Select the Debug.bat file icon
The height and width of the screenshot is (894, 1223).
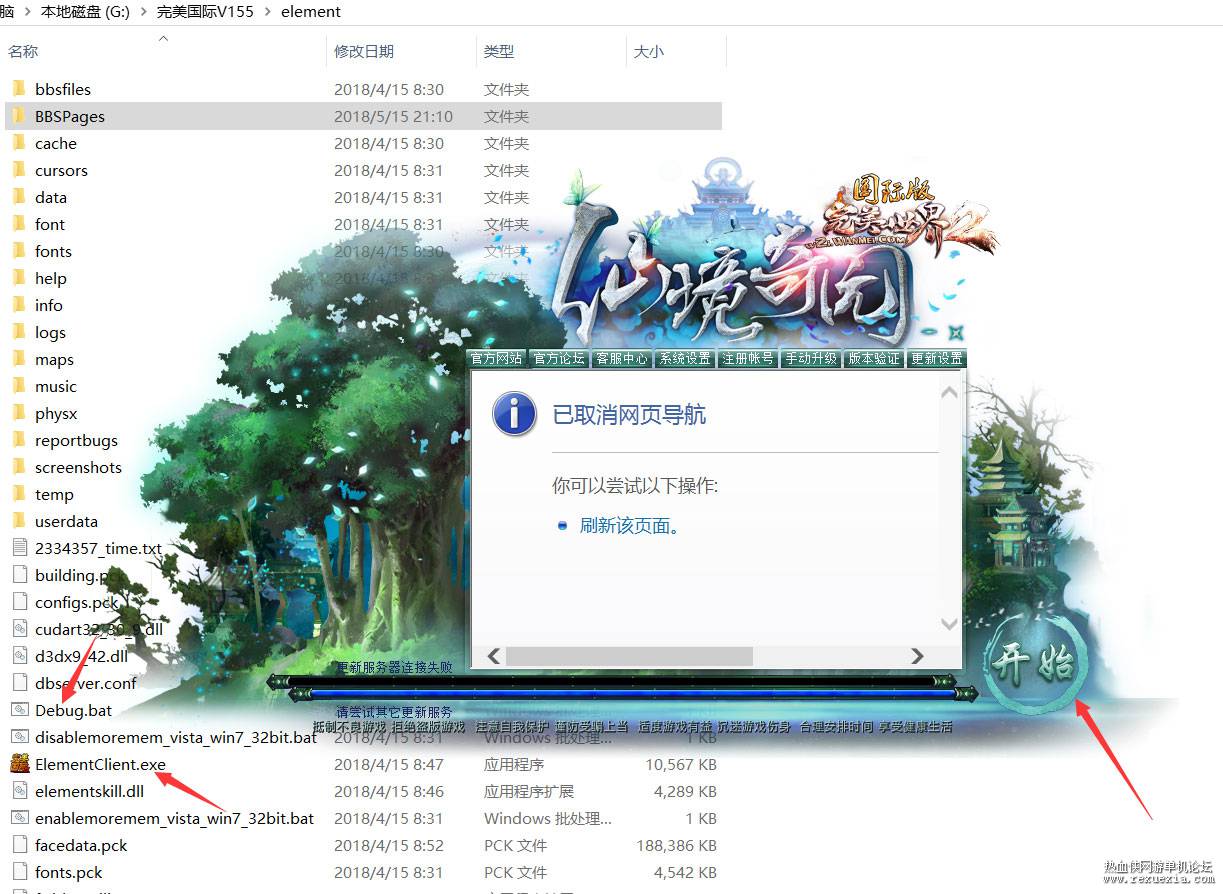(19, 710)
